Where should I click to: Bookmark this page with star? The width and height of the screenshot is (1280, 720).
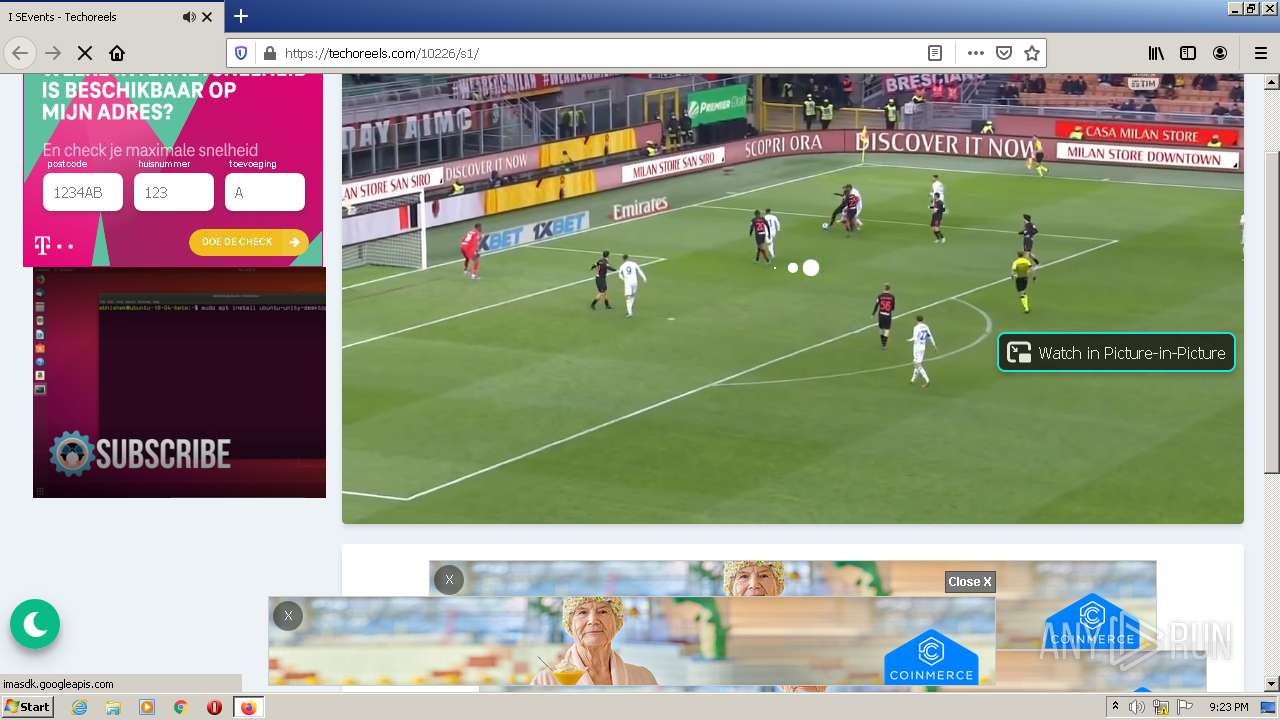[x=1032, y=53]
